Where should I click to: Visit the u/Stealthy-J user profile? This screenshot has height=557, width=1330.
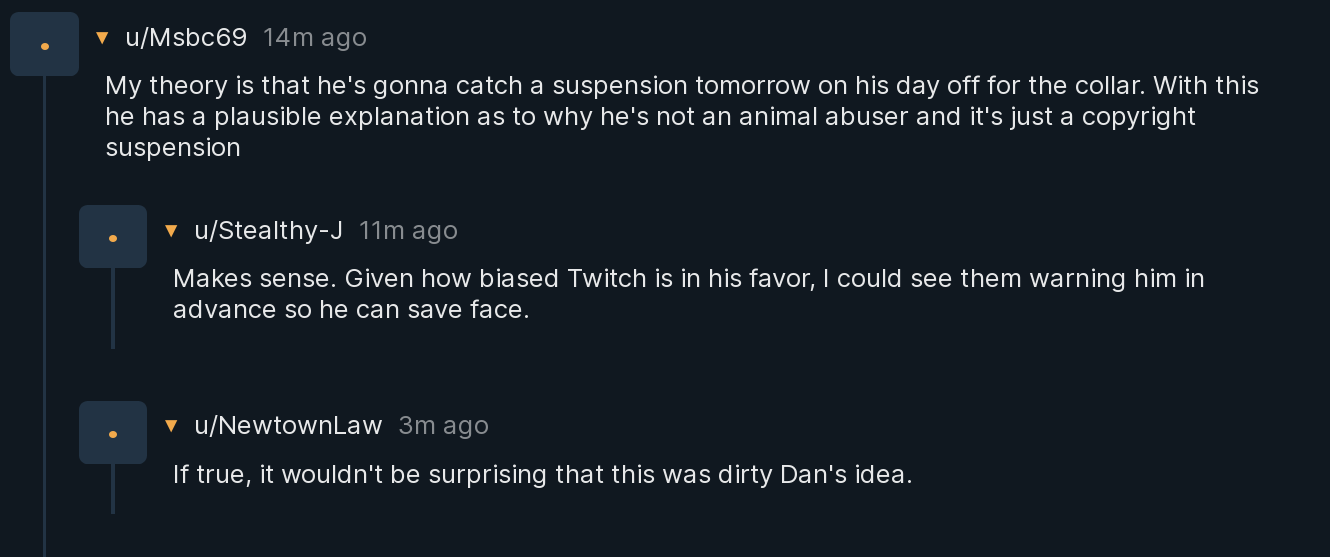[x=268, y=231]
